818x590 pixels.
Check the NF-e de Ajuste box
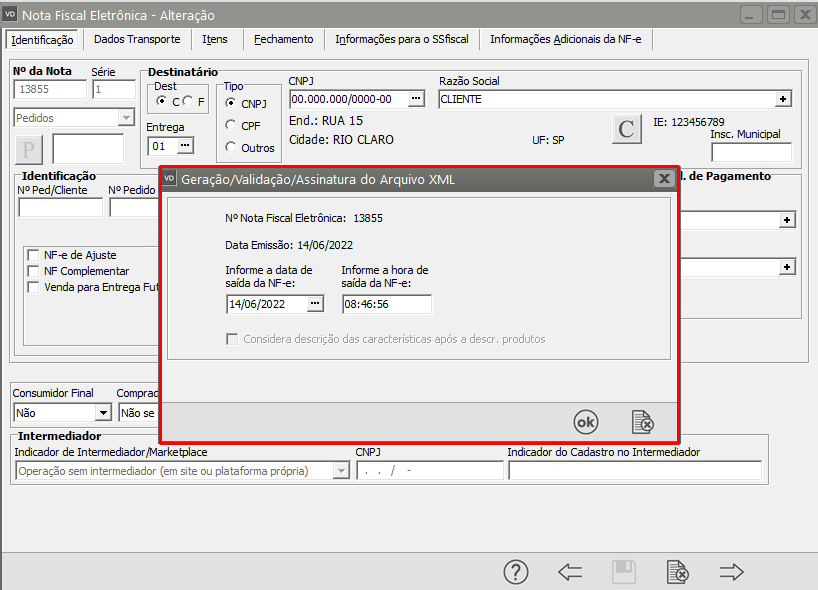pos(34,255)
